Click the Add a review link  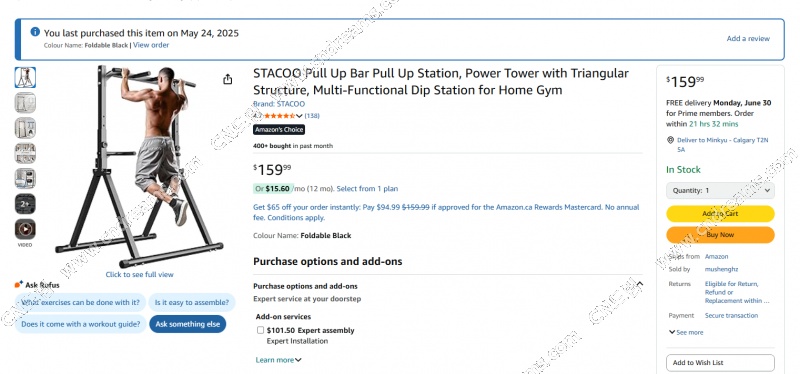click(x=748, y=38)
